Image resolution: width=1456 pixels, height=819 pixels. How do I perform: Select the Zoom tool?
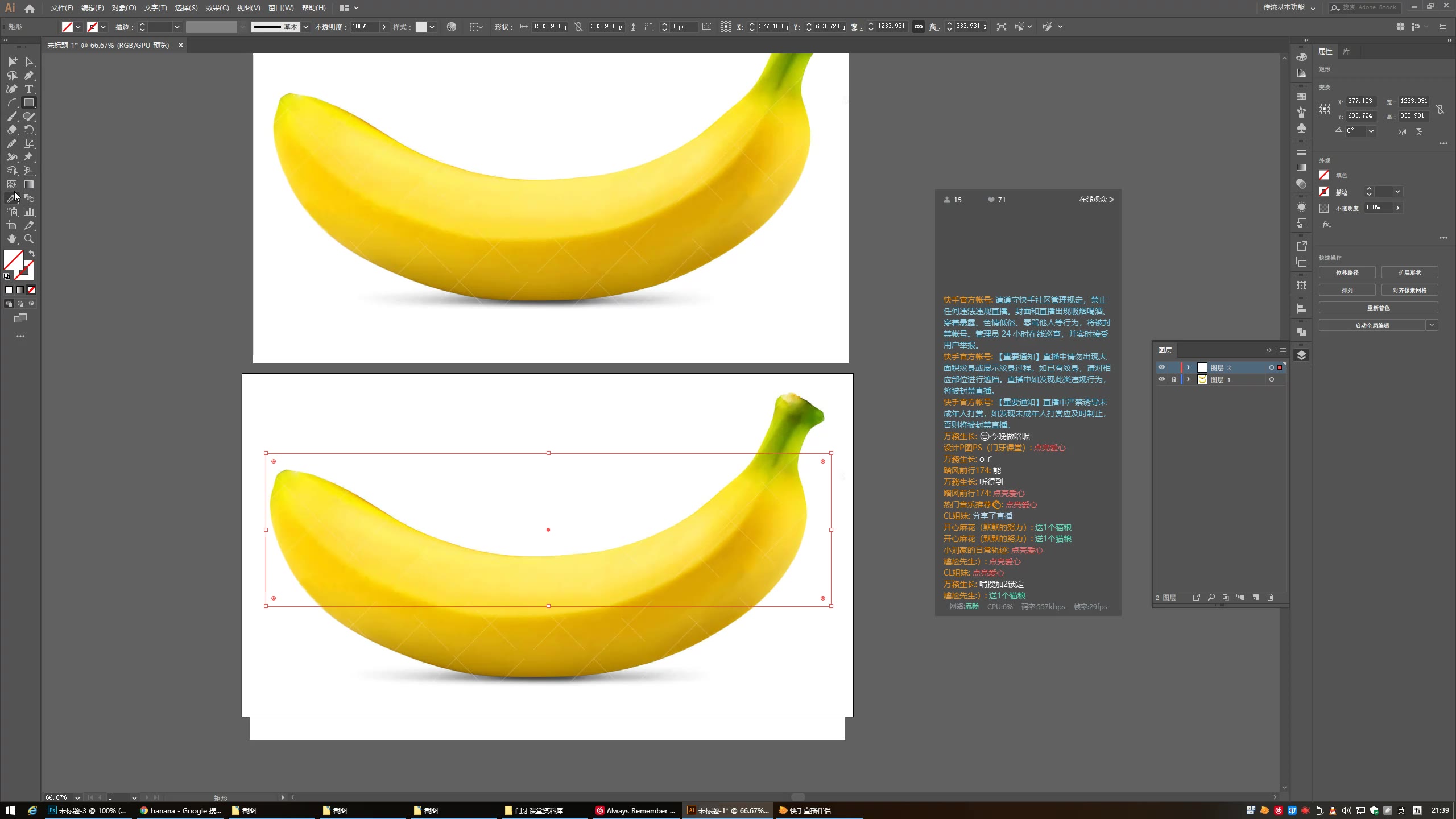29,239
